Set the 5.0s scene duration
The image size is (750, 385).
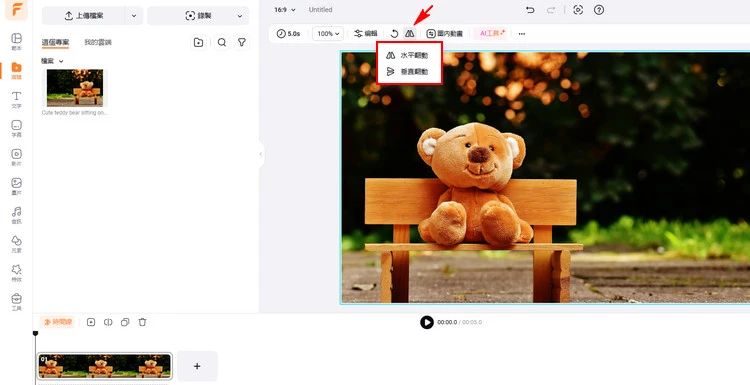[x=288, y=33]
